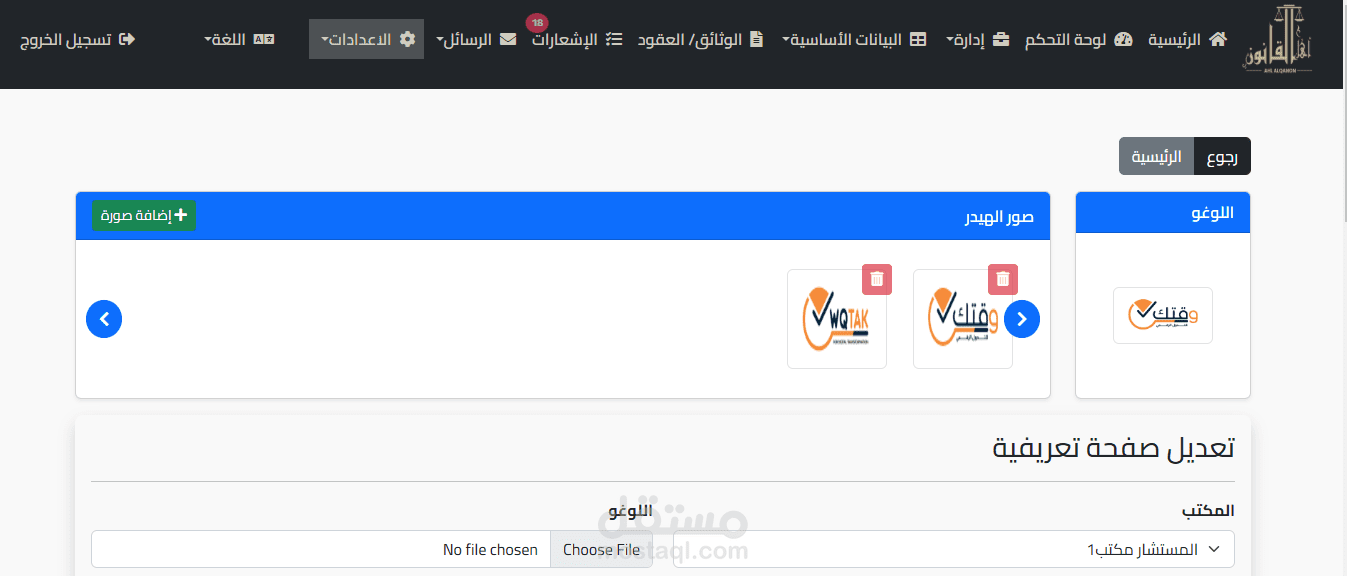Open the office selector showing المستشار مكتب1
Viewport: 1347px width, 576px height.
point(954,549)
